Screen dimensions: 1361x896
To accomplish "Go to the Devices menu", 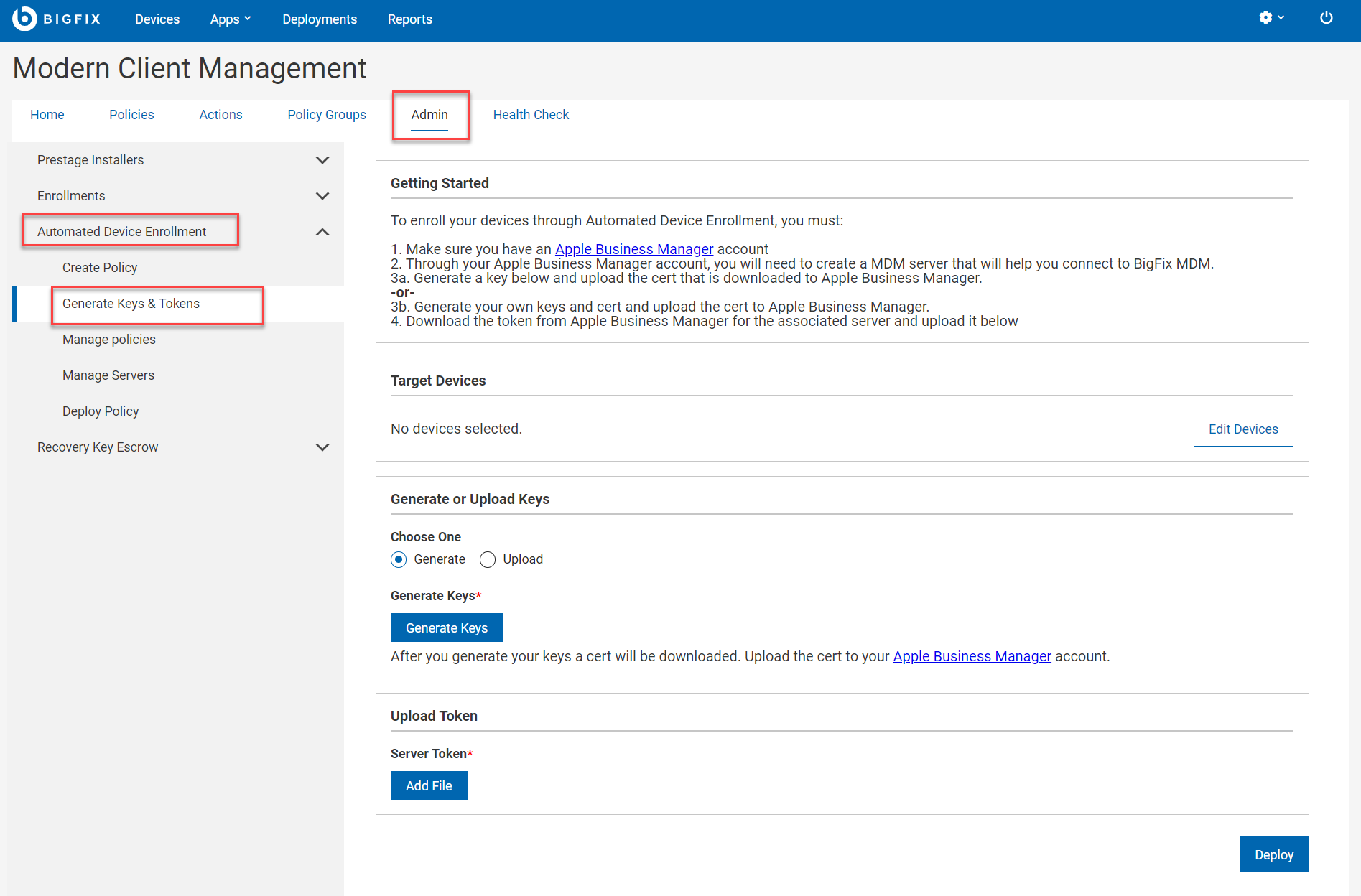I will pyautogui.click(x=157, y=19).
